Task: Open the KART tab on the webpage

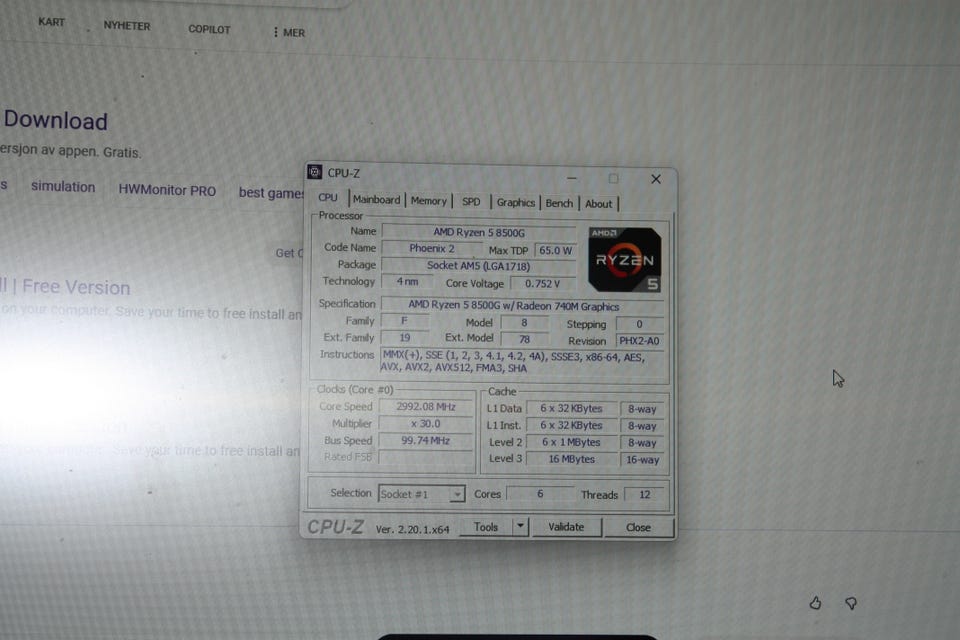Action: coord(51,22)
